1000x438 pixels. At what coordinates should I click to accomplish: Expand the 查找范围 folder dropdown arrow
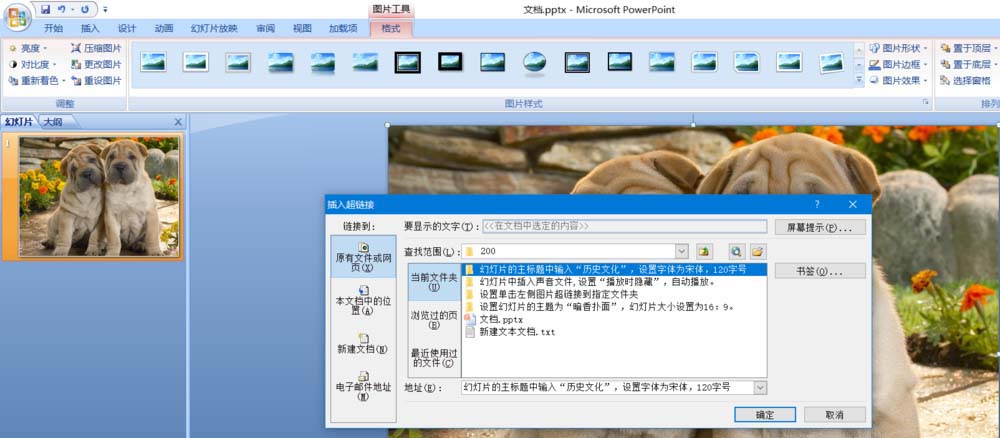point(682,251)
